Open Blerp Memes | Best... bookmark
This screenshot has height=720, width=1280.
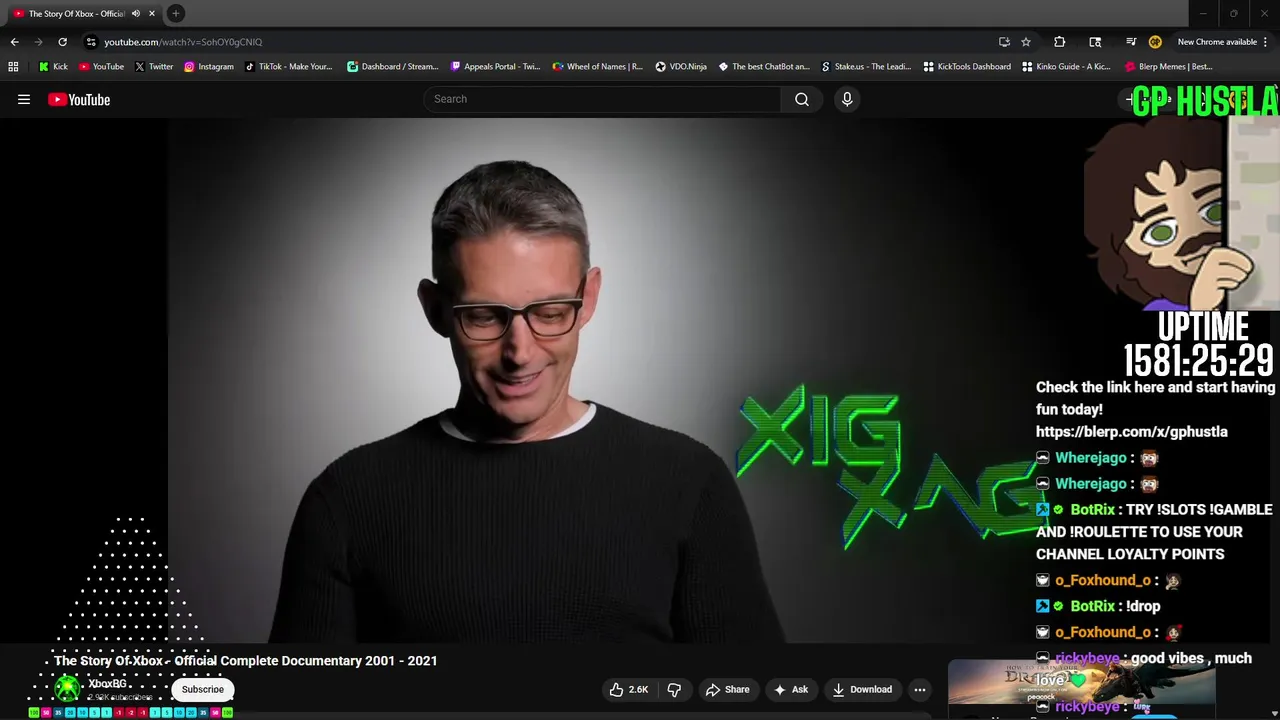coord(1169,67)
